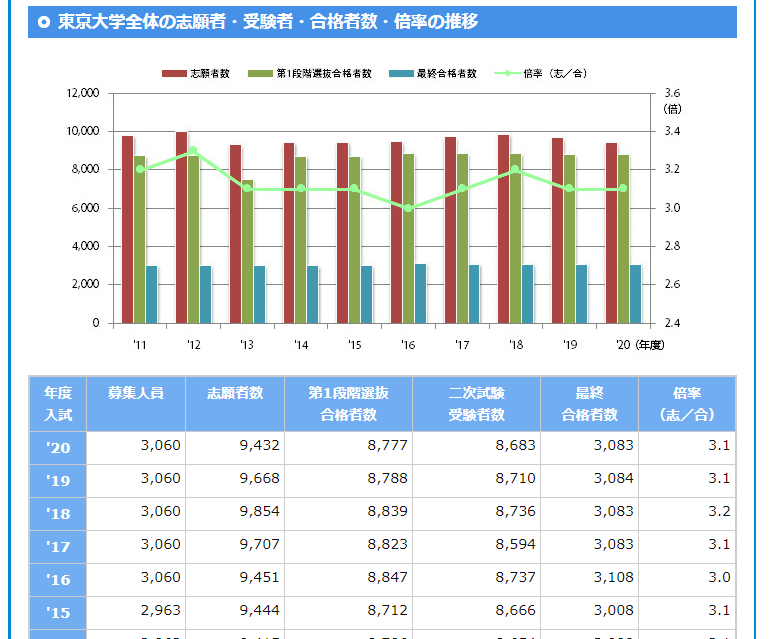The height and width of the screenshot is (639, 769).
Task: Click second-exam count 8,710 cell
Action: 477,481
